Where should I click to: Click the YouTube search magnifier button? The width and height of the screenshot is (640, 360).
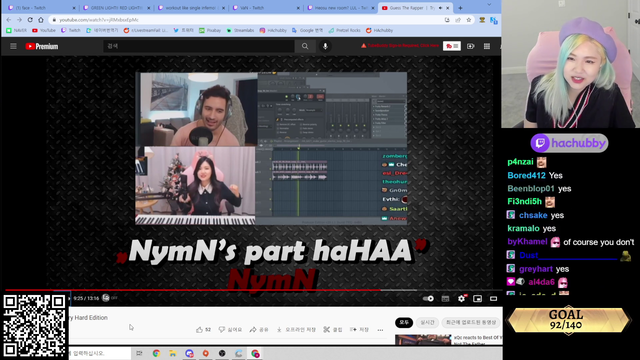(305, 46)
